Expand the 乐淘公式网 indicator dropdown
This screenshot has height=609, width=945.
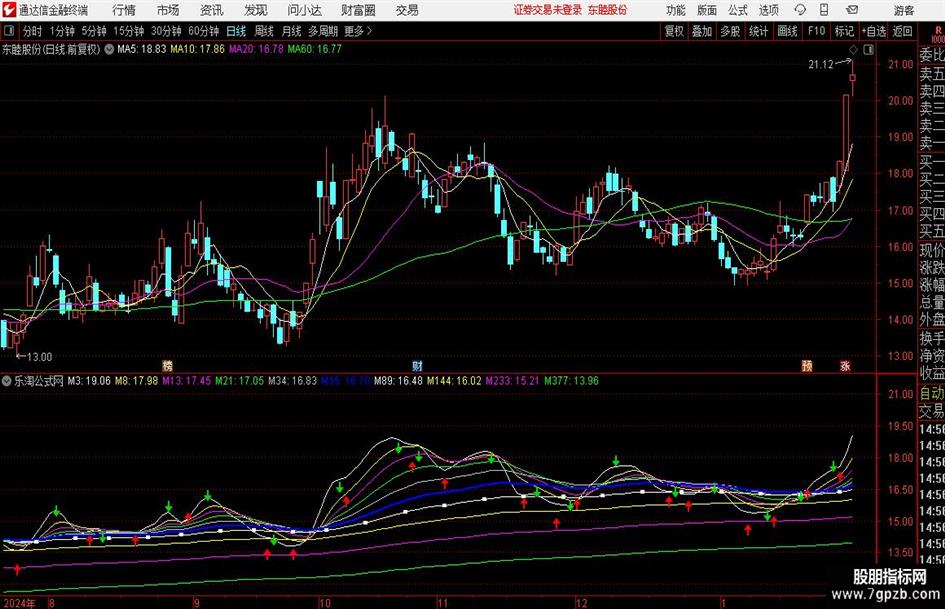(x=7, y=381)
